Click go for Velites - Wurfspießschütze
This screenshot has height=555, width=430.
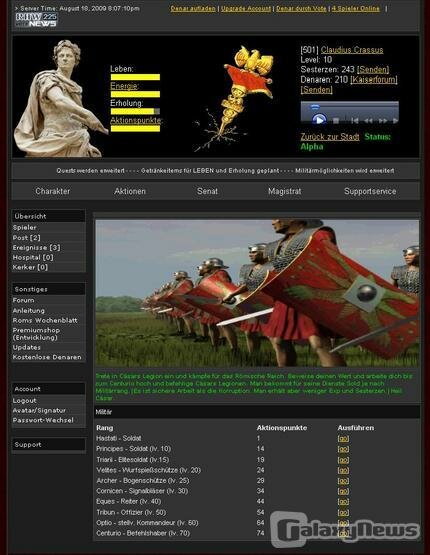(x=343, y=470)
